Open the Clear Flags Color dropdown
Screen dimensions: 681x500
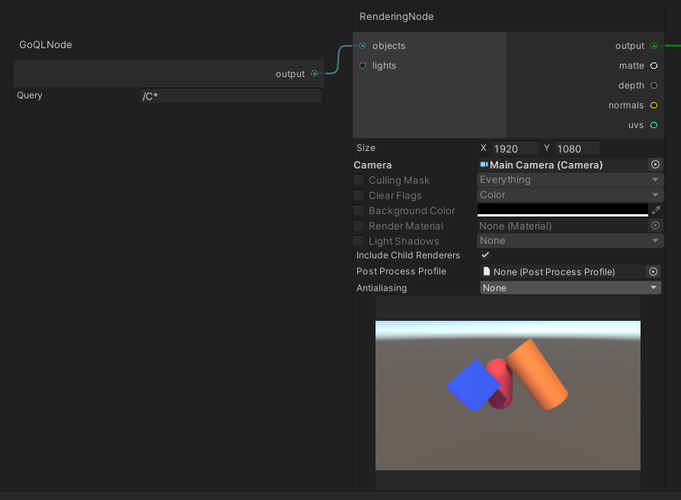[570, 196]
